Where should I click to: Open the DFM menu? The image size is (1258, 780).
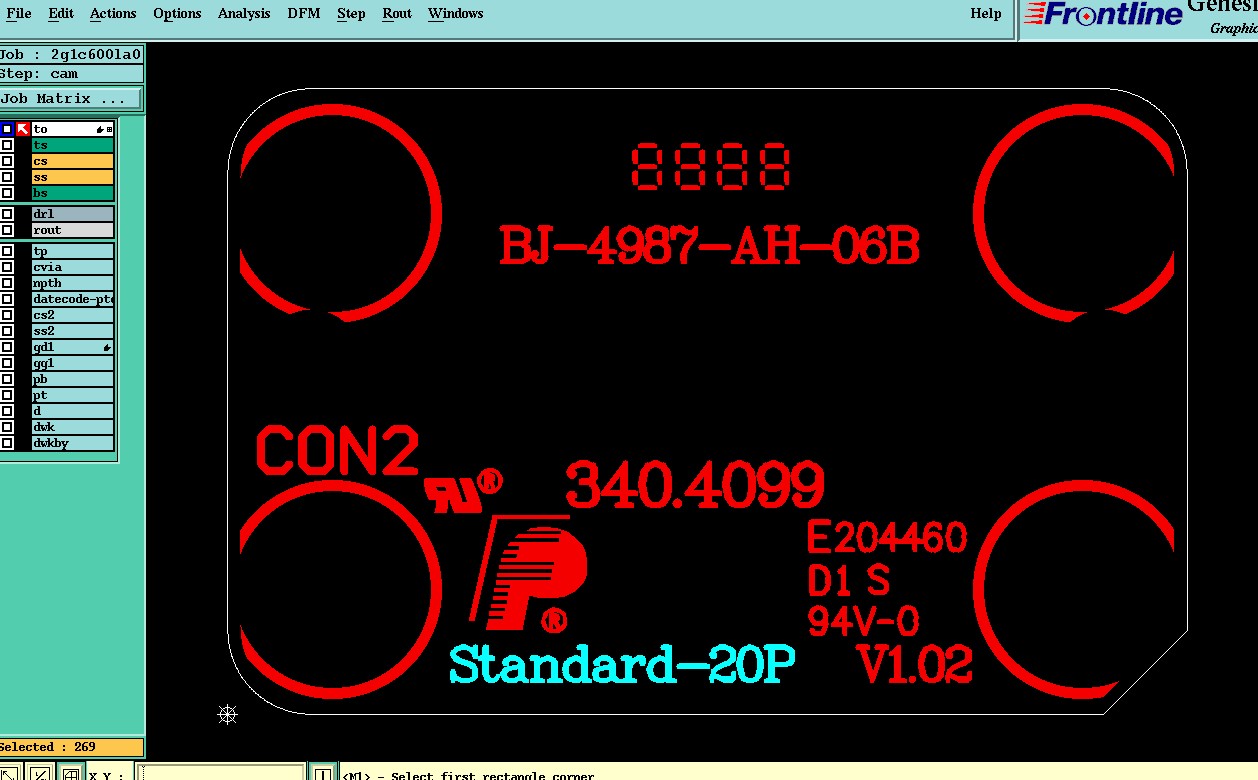304,13
